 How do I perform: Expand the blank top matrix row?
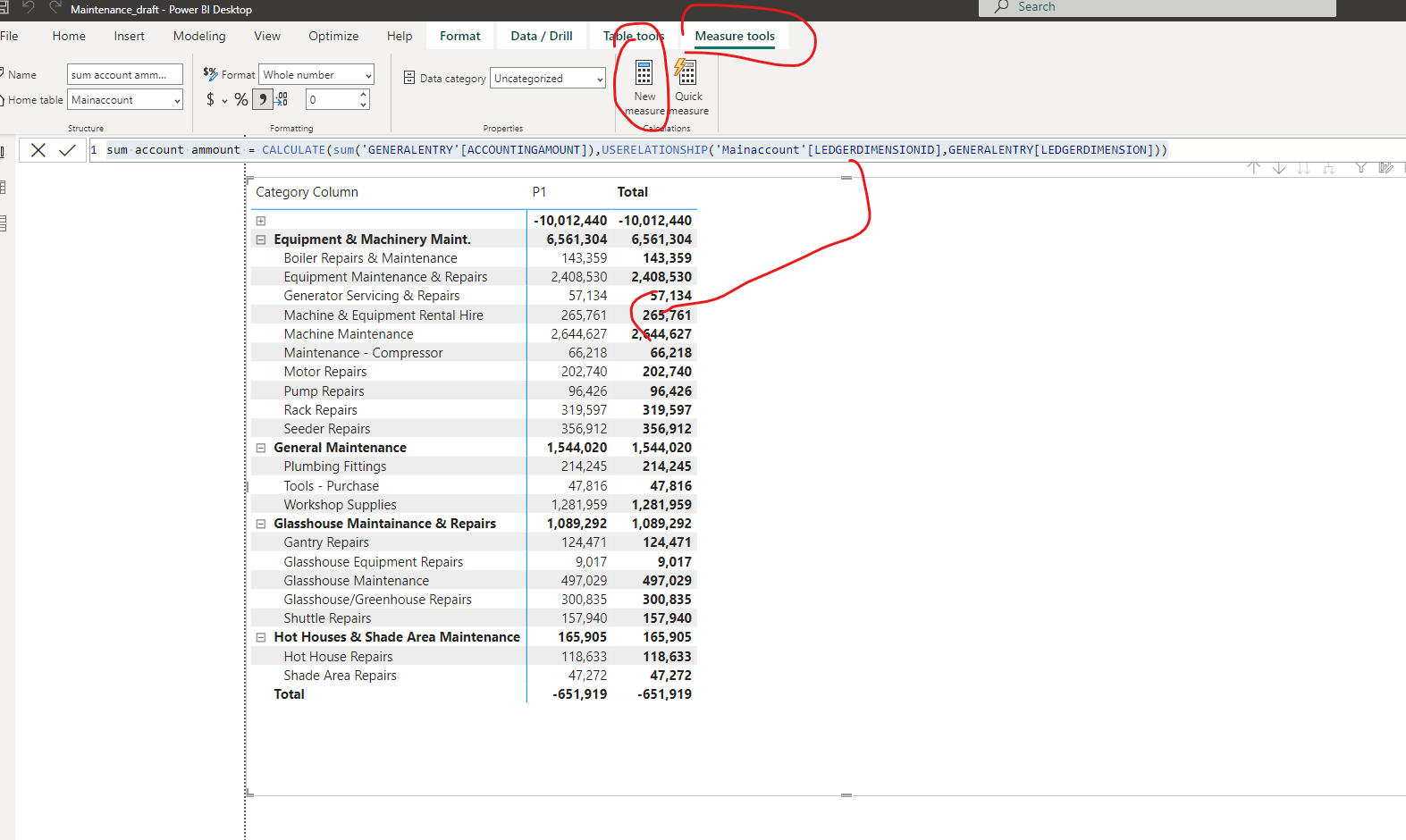tap(261, 221)
